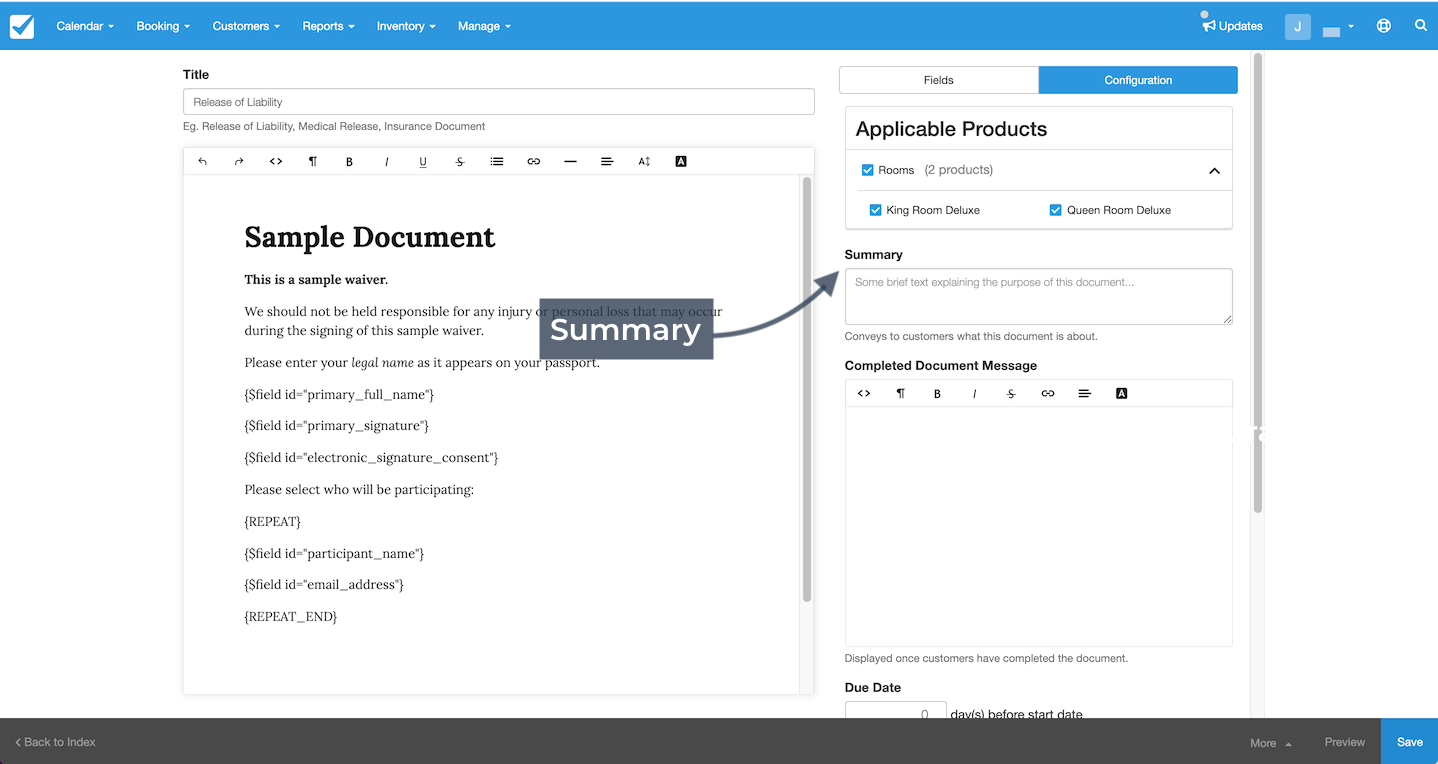Click text {$field id="email_address"}
1438x764 pixels.
324,585
